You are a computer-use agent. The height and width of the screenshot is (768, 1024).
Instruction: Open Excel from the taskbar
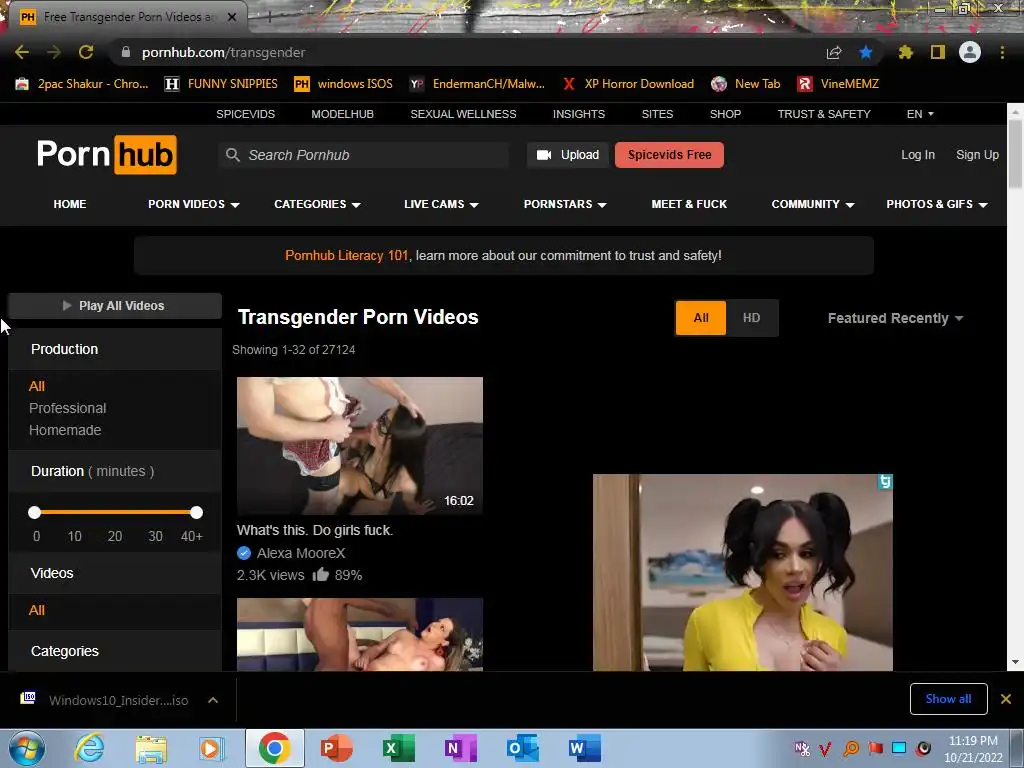coord(398,748)
